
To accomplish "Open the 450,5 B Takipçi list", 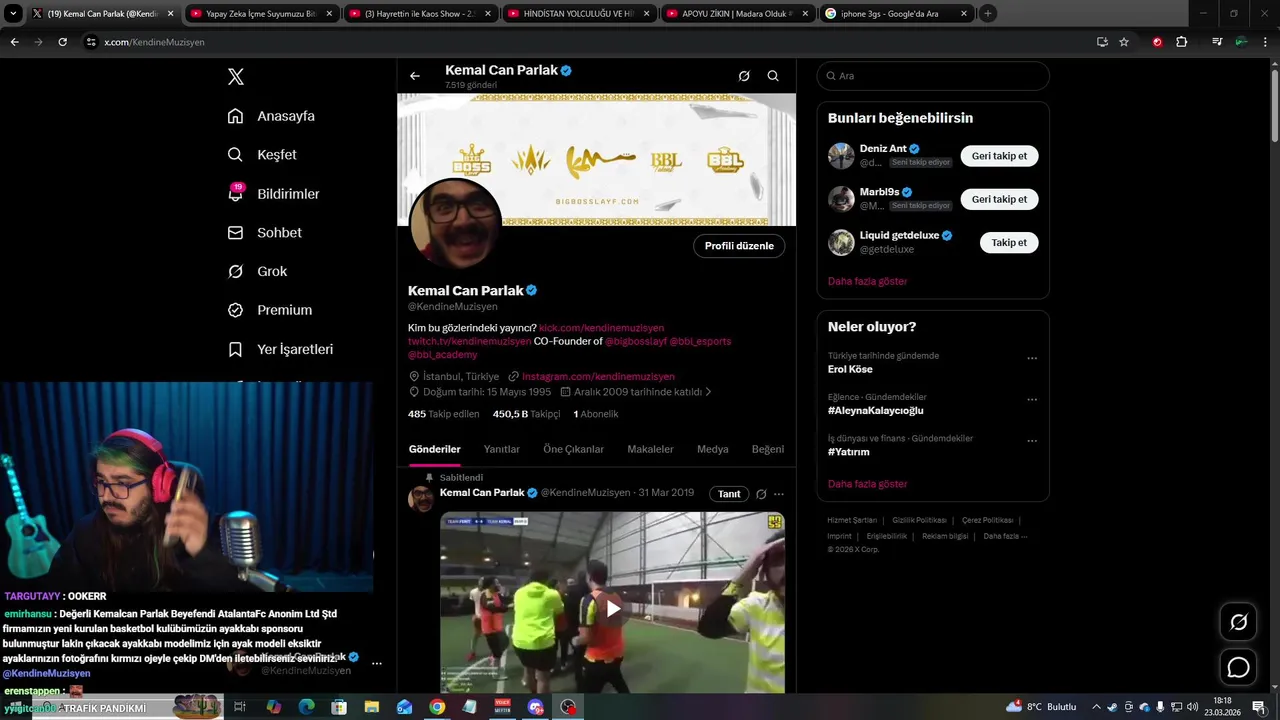I will (x=526, y=414).
